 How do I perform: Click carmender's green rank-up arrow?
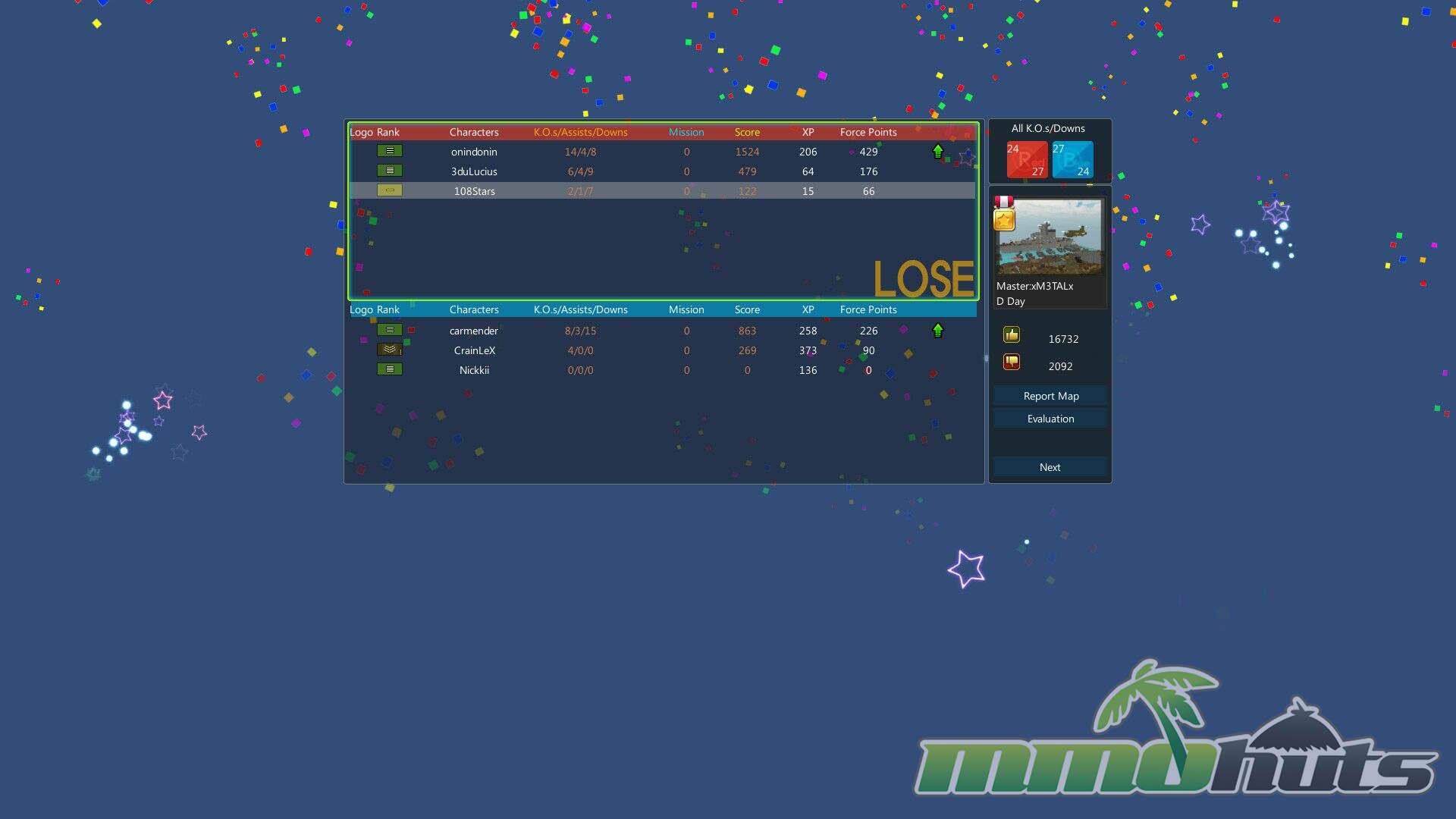coord(938,330)
